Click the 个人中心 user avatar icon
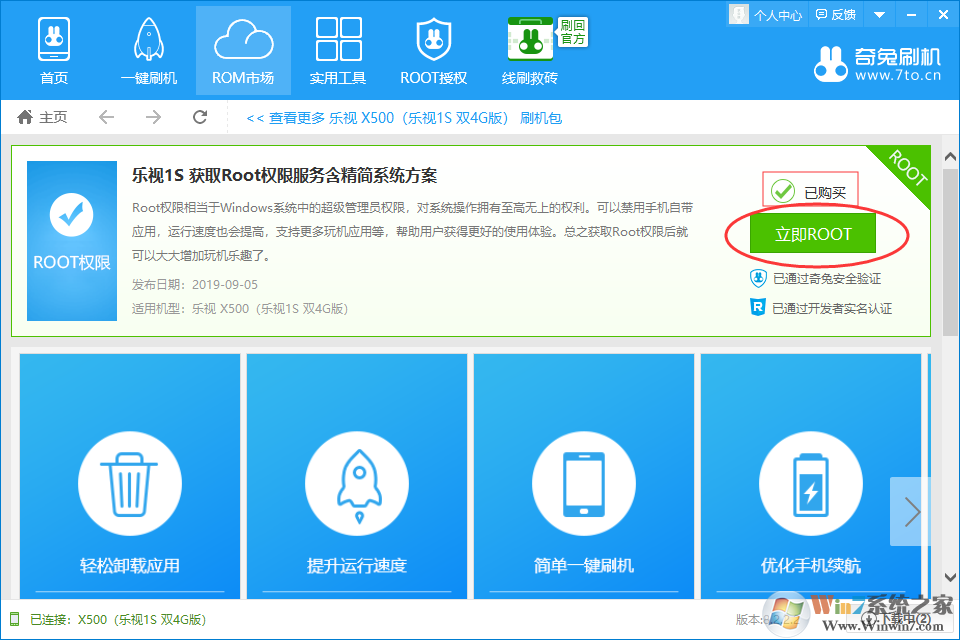This screenshot has height=640, width=960. point(739,14)
